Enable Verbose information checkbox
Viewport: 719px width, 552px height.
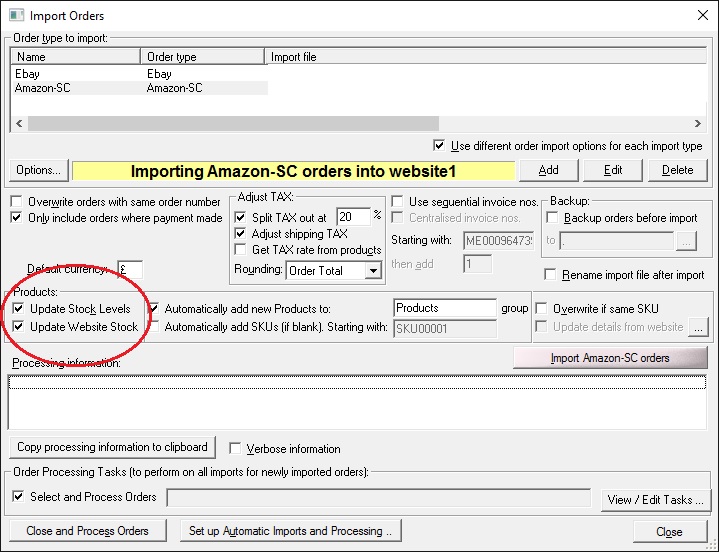[235, 448]
